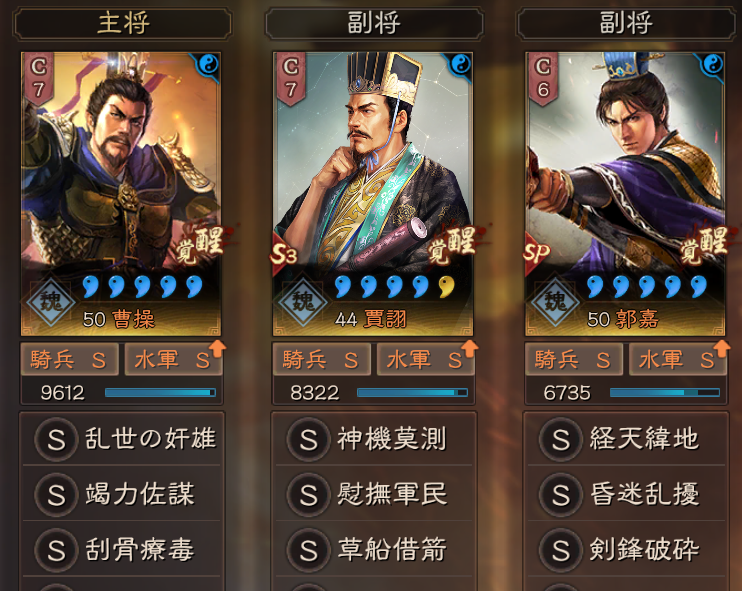Tap the 魏 faction emblem on 賈詡's card
The image size is (742, 591).
click(x=303, y=301)
